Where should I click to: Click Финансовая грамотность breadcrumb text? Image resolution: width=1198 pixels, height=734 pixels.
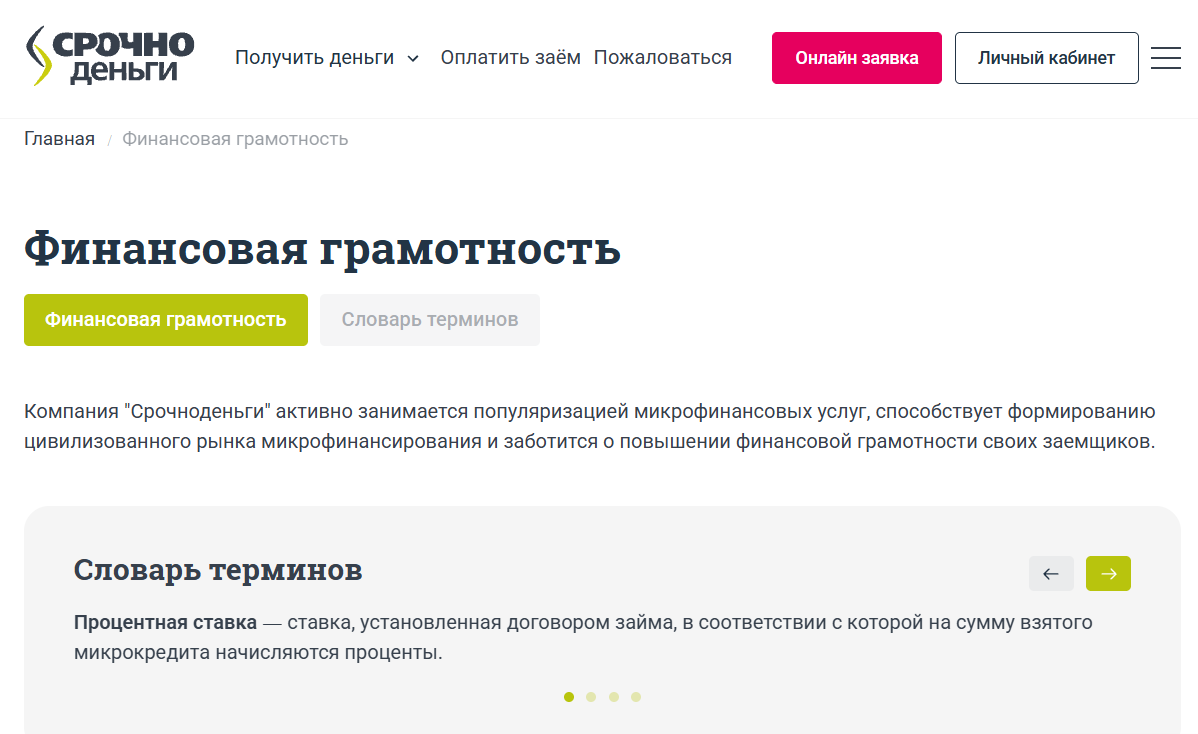(235, 139)
